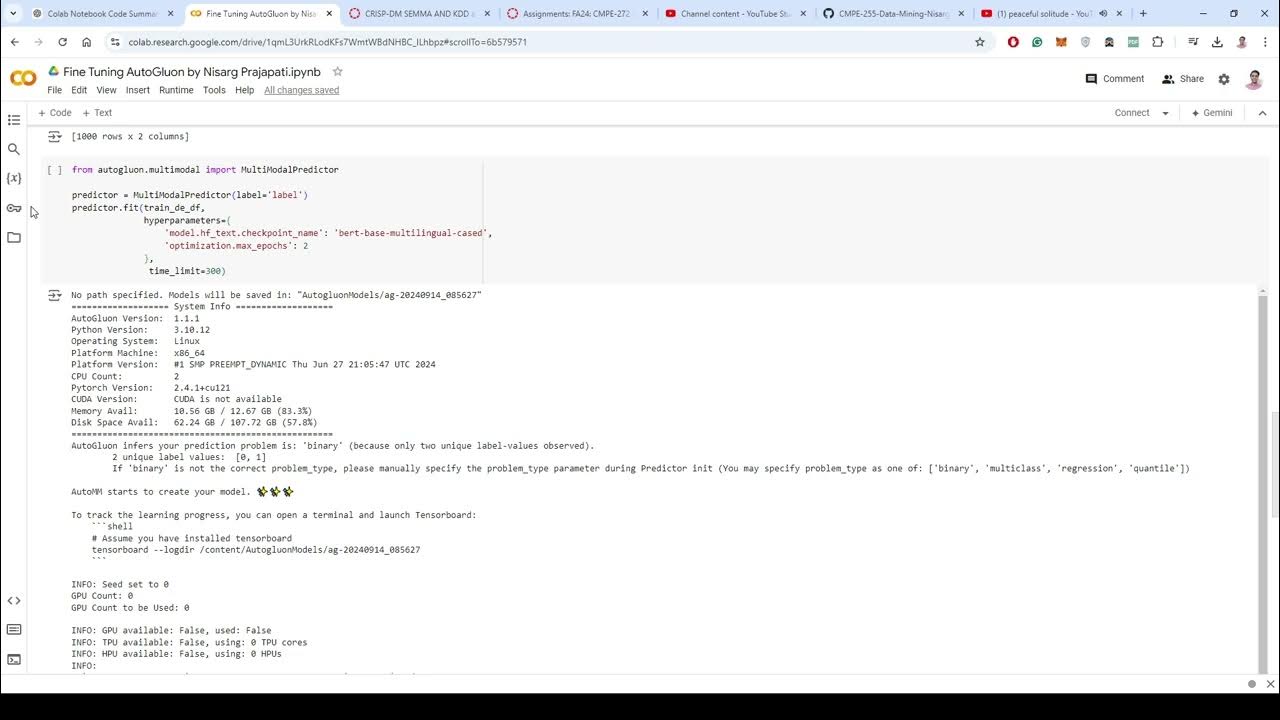
Task: Click the All changes saved link
Action: [x=301, y=90]
